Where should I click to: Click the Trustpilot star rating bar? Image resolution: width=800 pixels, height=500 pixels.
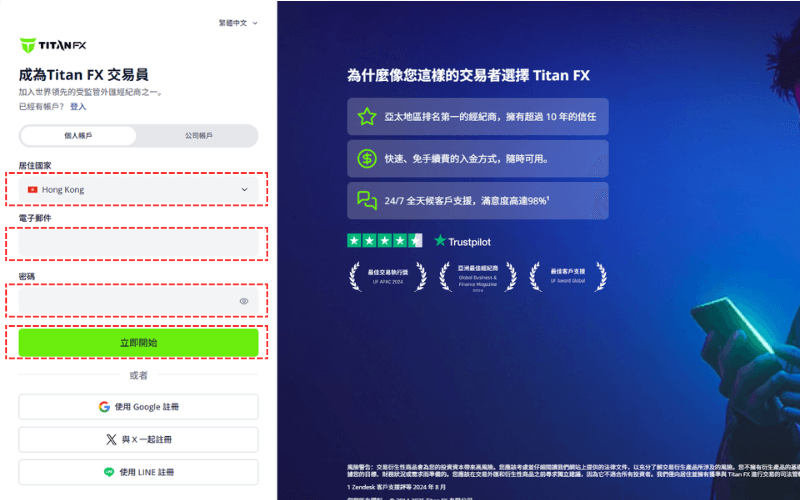coord(385,240)
